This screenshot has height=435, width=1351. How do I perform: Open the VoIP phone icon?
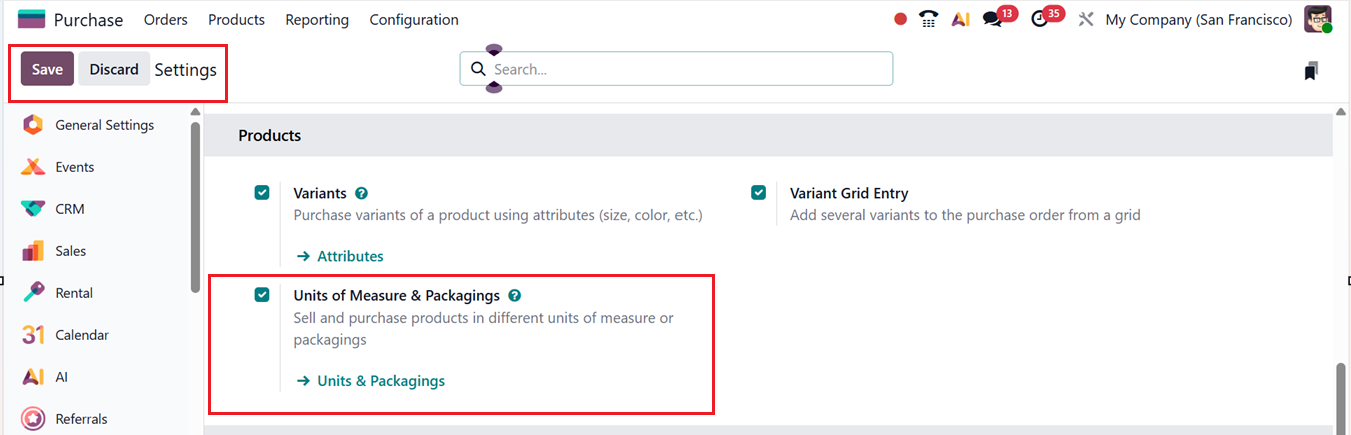tap(929, 19)
